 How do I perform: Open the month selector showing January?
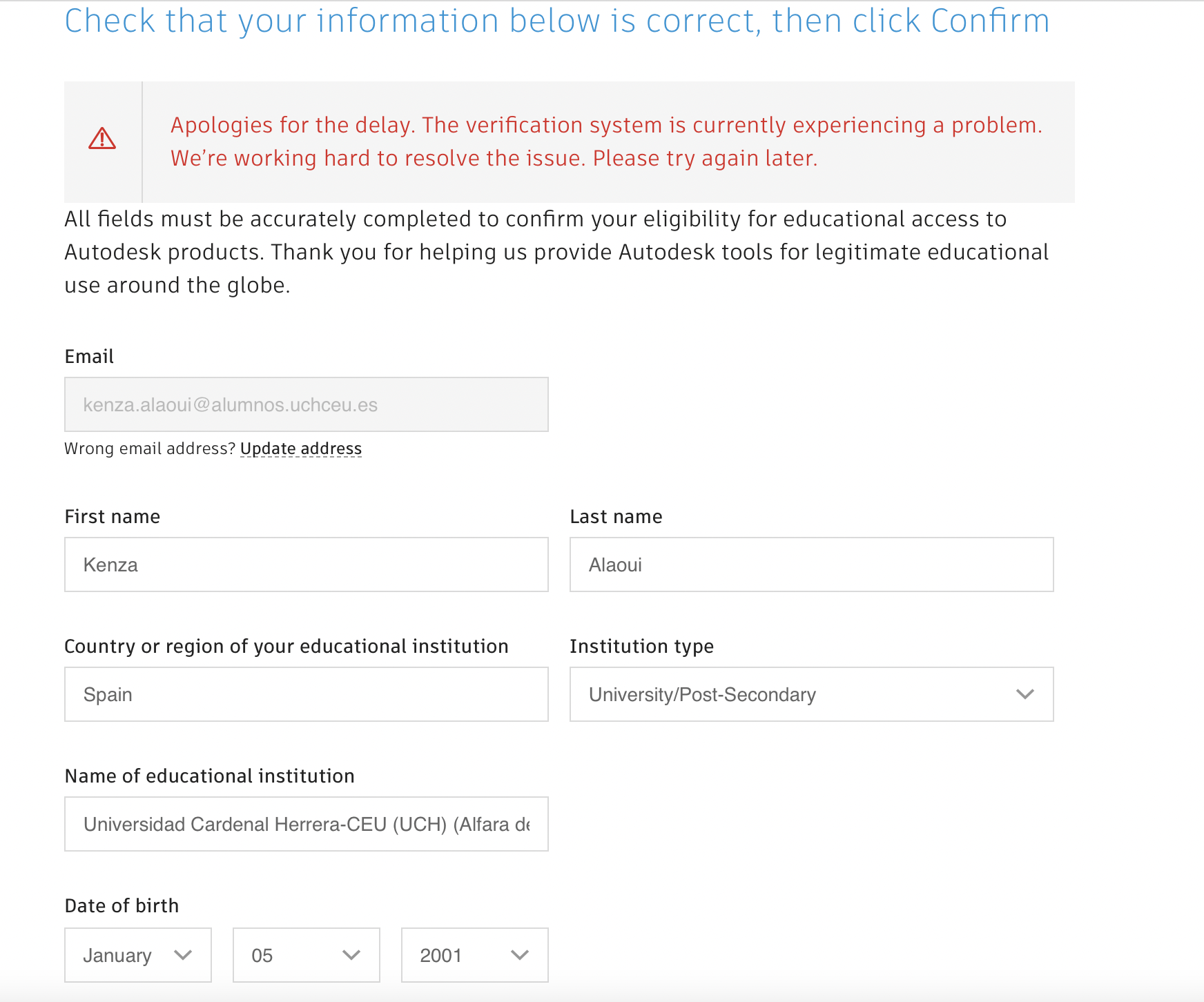click(137, 955)
